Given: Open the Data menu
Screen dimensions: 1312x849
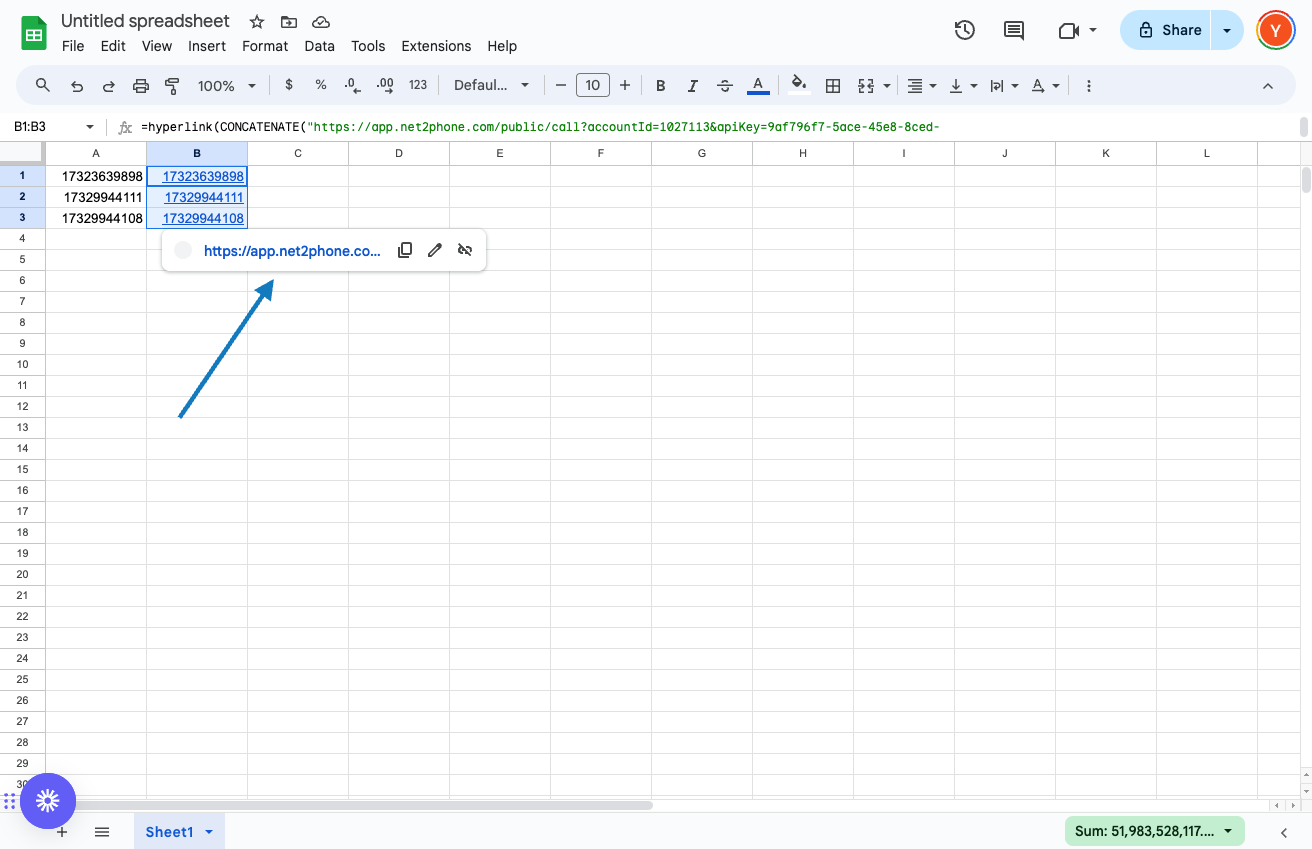Looking at the screenshot, I should point(320,46).
